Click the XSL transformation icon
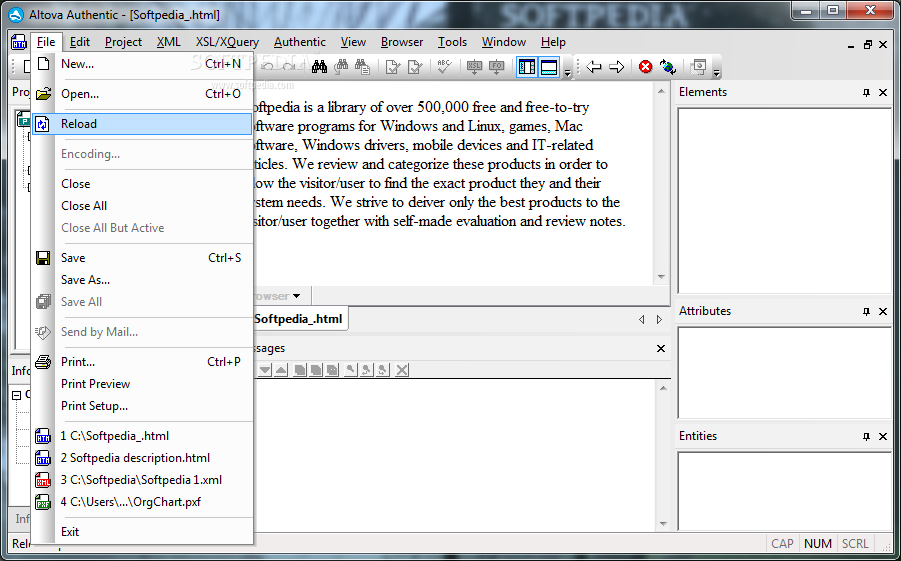The width and height of the screenshot is (901, 561). (x=475, y=67)
